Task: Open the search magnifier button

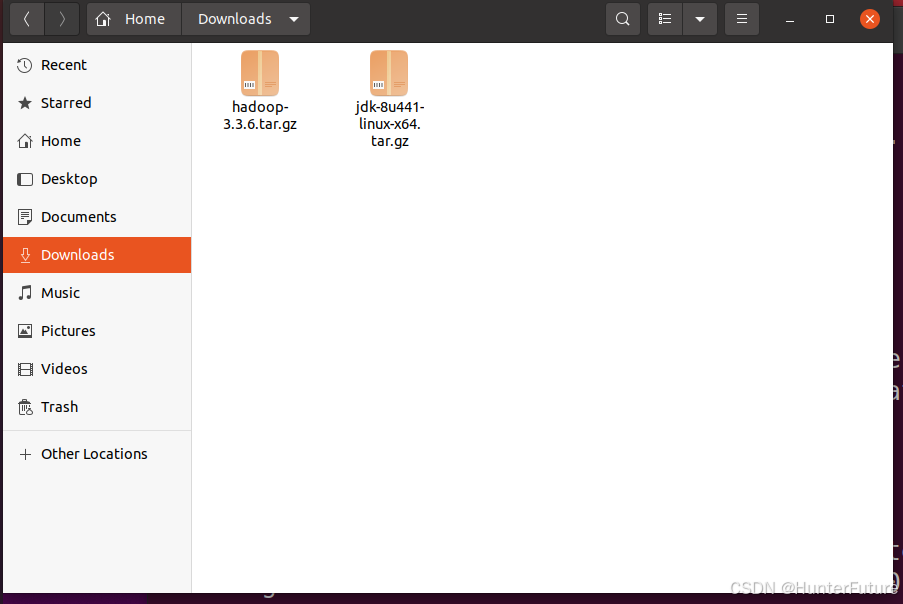Action: 623,19
